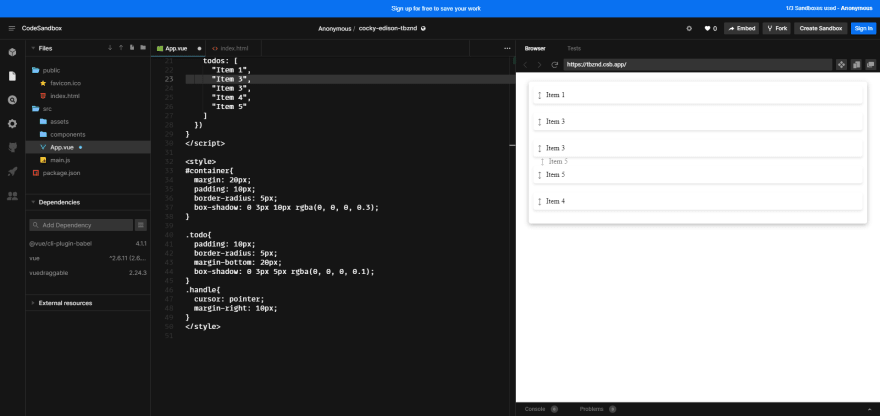Image resolution: width=880 pixels, height=416 pixels.
Task: Expand the bottom console panel chevron
Action: tap(870, 409)
